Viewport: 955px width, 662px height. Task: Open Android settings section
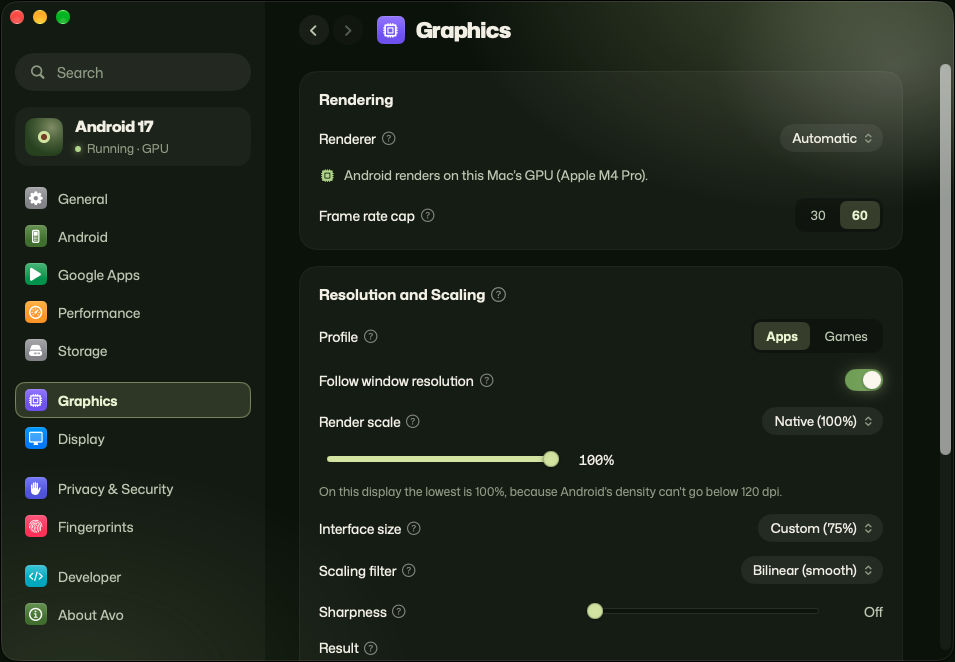click(133, 236)
